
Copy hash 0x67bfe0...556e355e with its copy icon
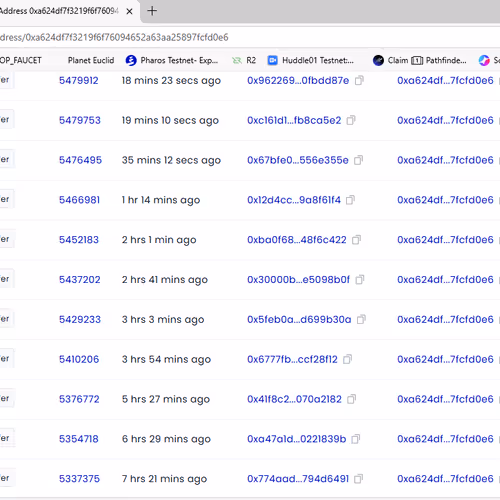[358, 160]
